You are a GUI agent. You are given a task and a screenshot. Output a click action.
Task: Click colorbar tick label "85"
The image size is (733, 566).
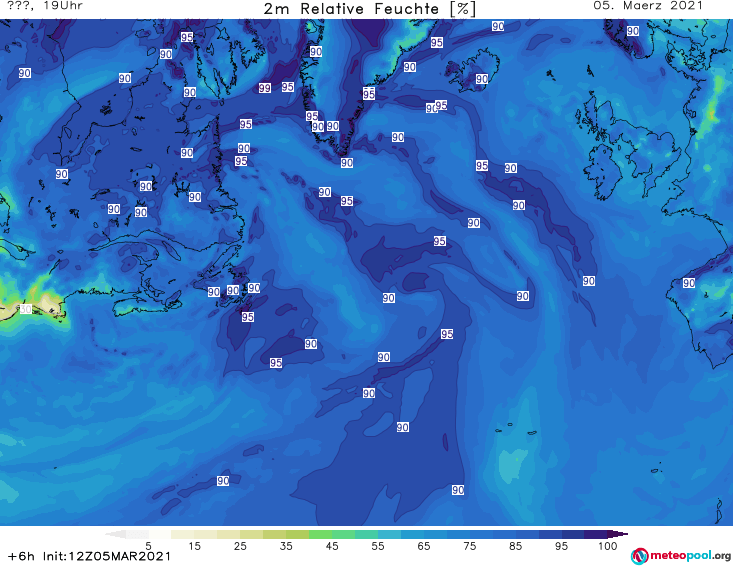pos(515,546)
